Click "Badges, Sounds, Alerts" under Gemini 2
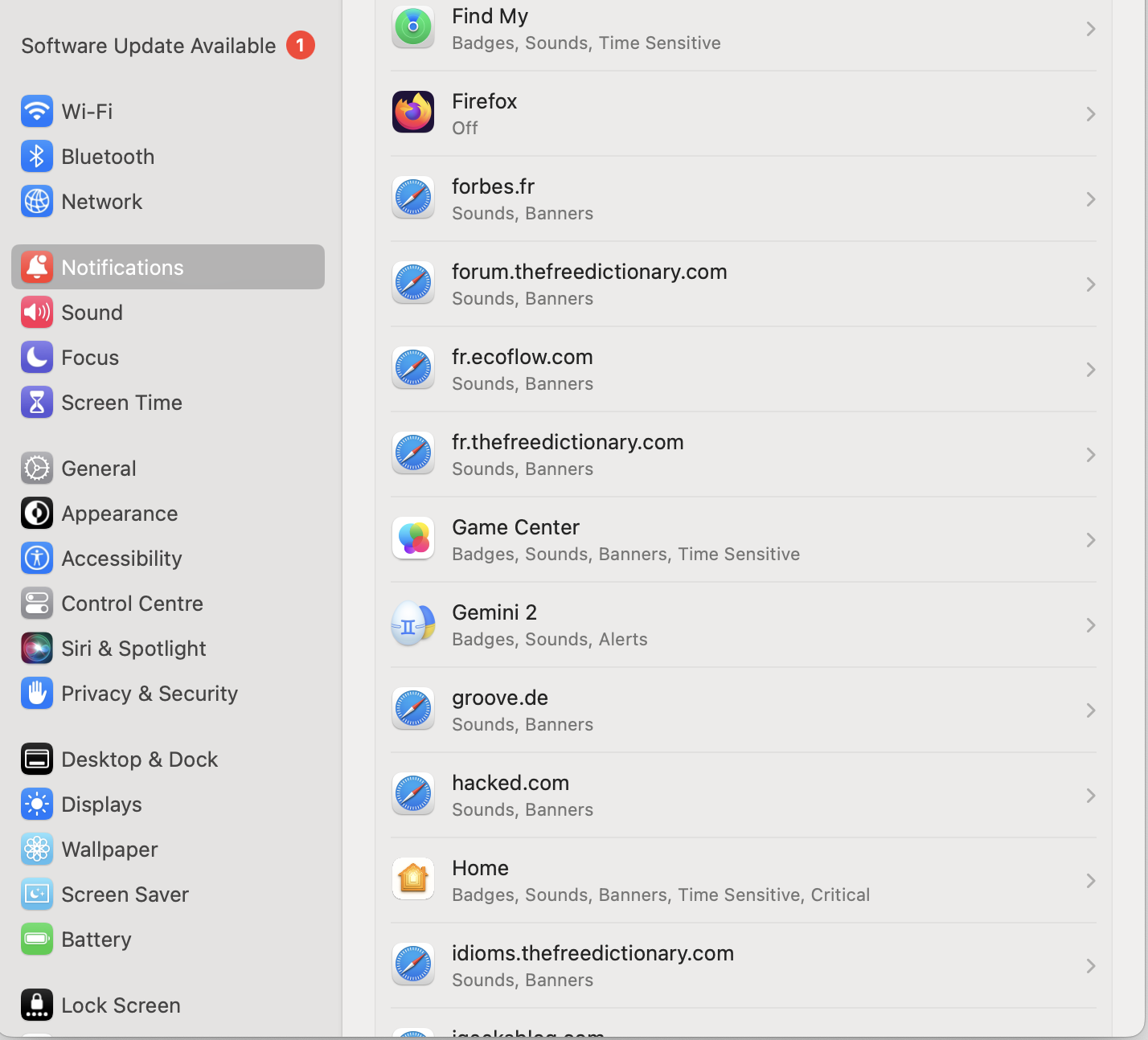This screenshot has height=1040, width=1148. 550,640
